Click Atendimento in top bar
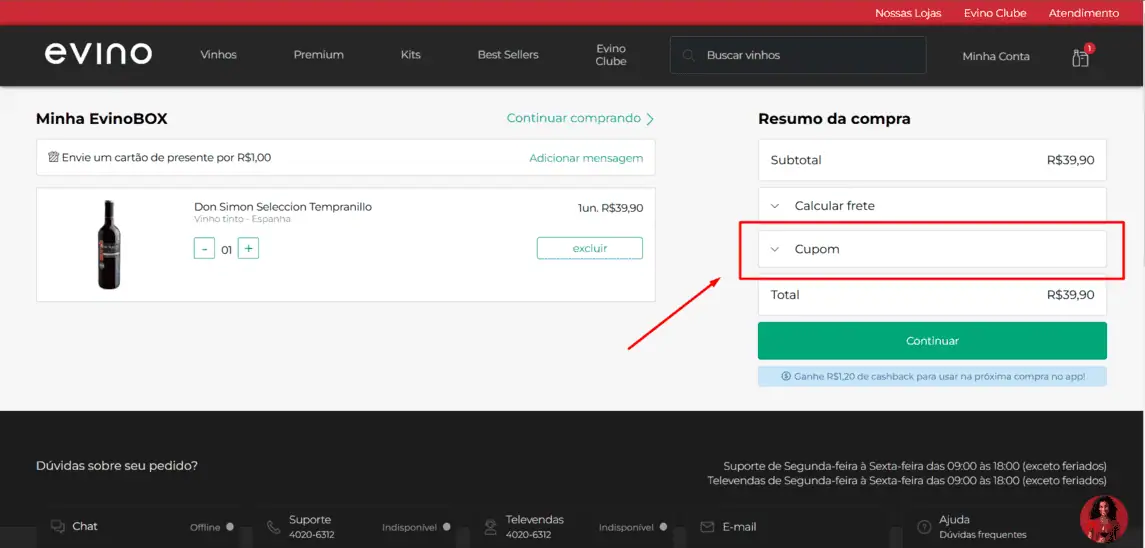 pyautogui.click(x=1084, y=13)
